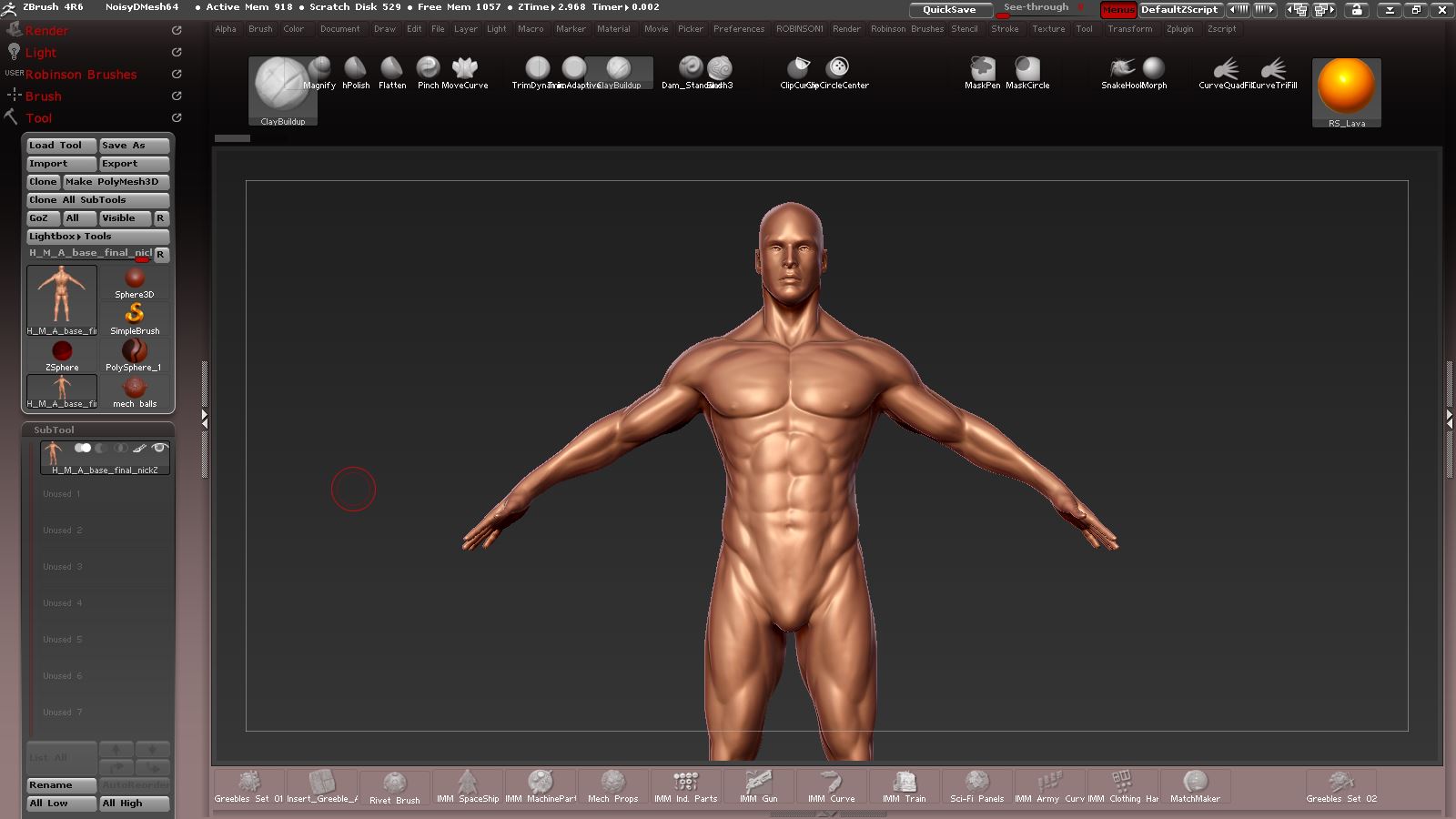Open Lightbox Tools browser
The image size is (1456, 819).
tap(96, 237)
